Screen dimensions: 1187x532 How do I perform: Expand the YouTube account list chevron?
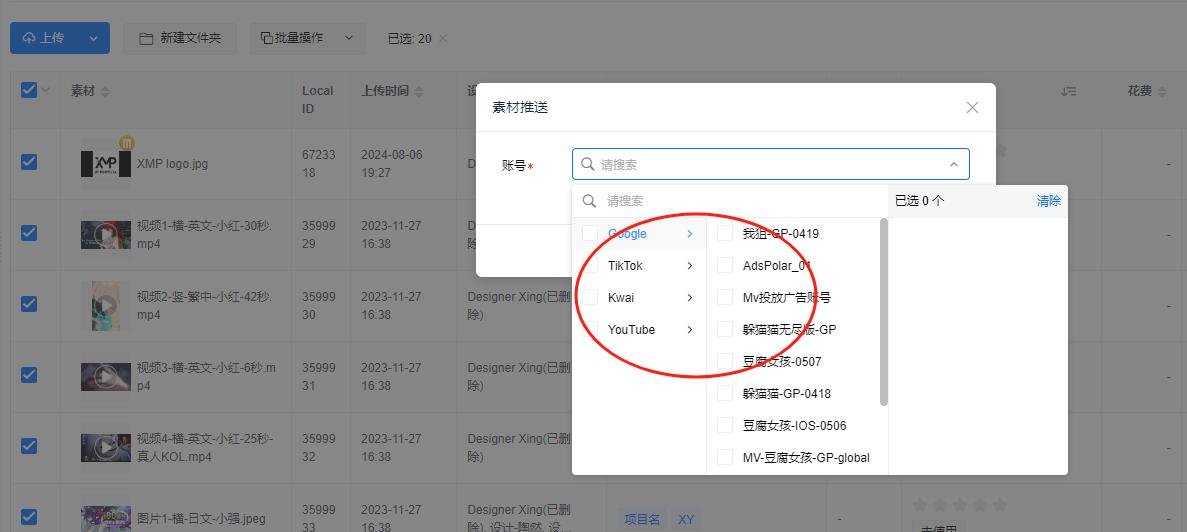tap(690, 329)
